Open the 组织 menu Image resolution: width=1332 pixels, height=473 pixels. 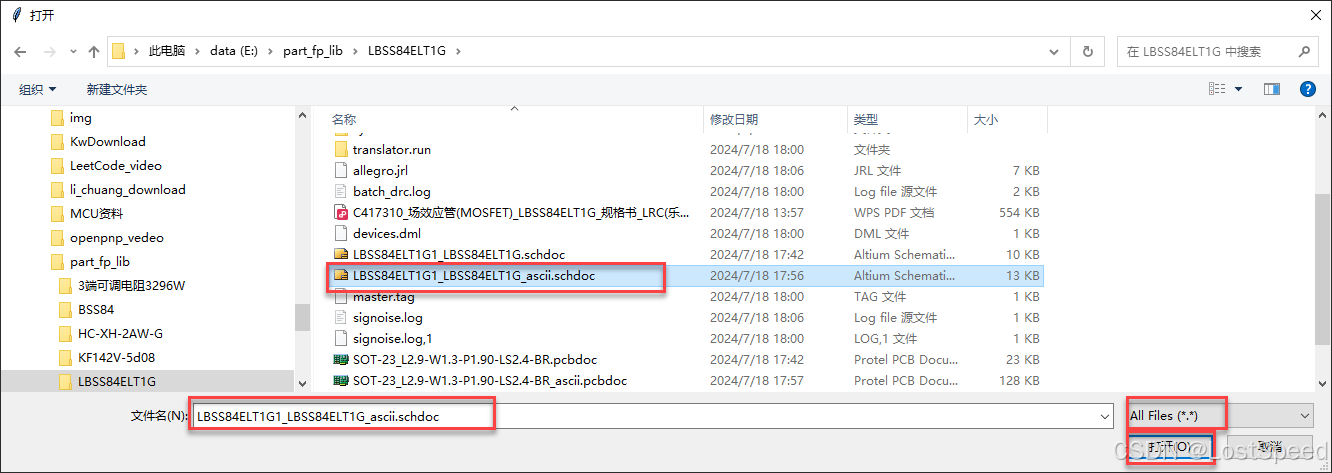38,89
